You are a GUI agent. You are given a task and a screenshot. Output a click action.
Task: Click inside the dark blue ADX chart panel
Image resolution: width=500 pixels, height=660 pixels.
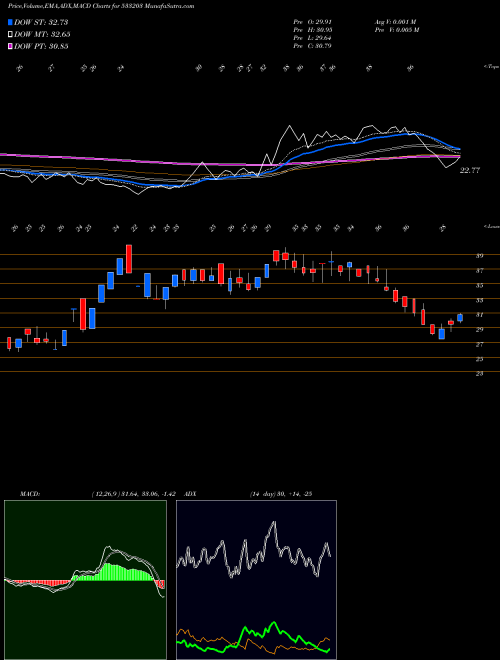[x=256, y=580]
